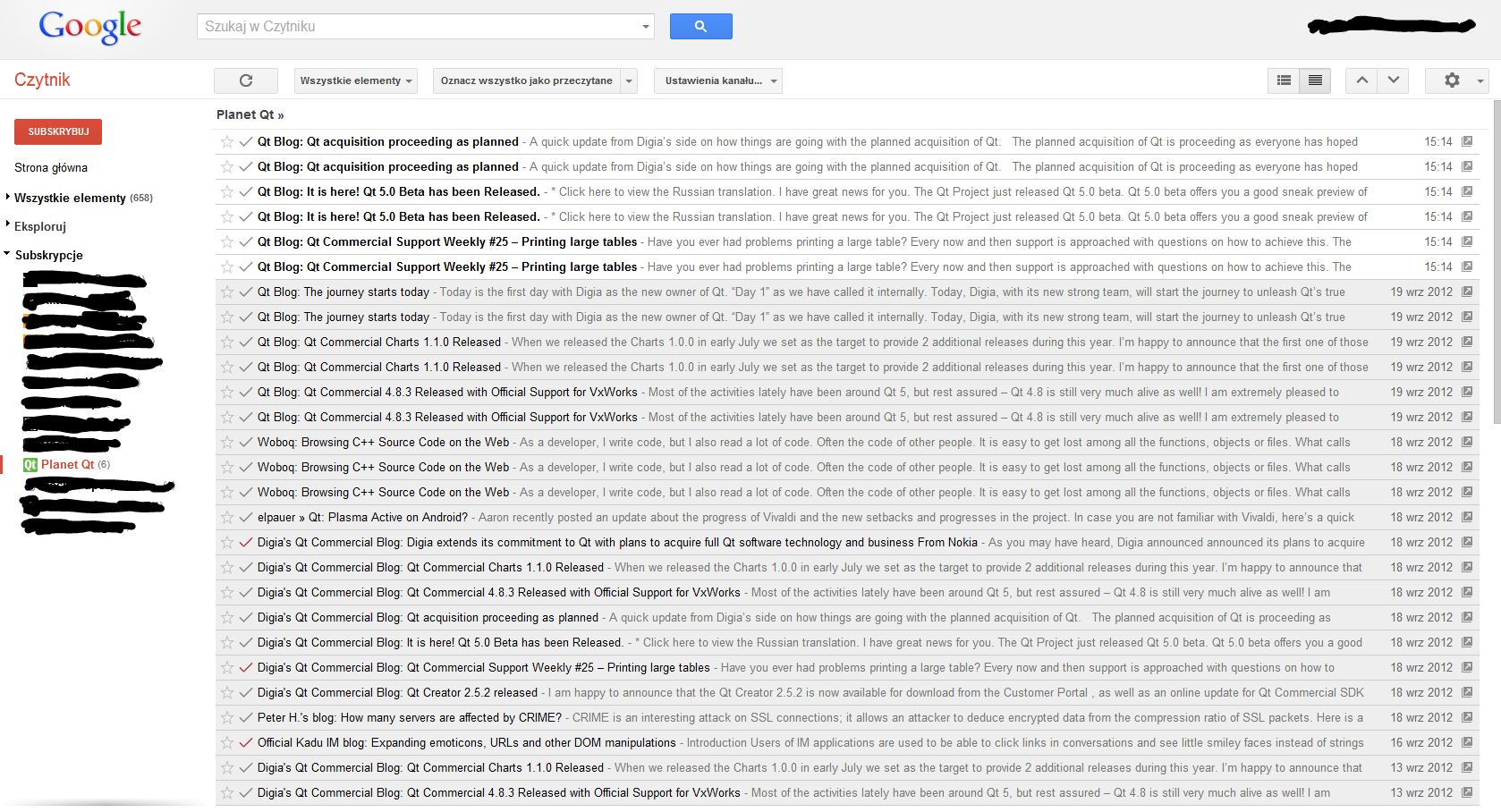The image size is (1501, 812).
Task: Open the Ustawienia kanału dropdown
Action: (718, 80)
